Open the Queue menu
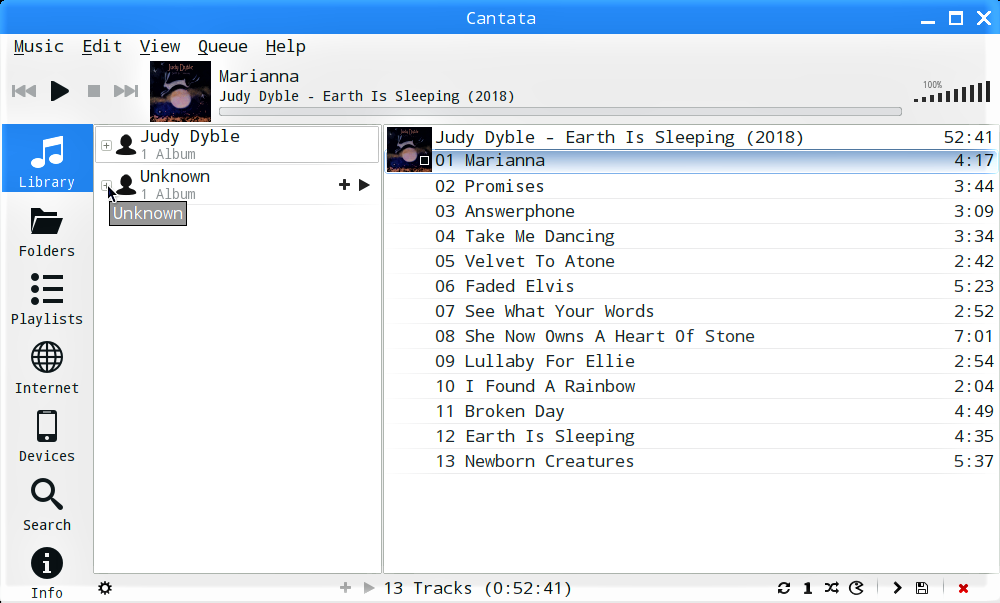The image size is (1000, 603). [223, 47]
